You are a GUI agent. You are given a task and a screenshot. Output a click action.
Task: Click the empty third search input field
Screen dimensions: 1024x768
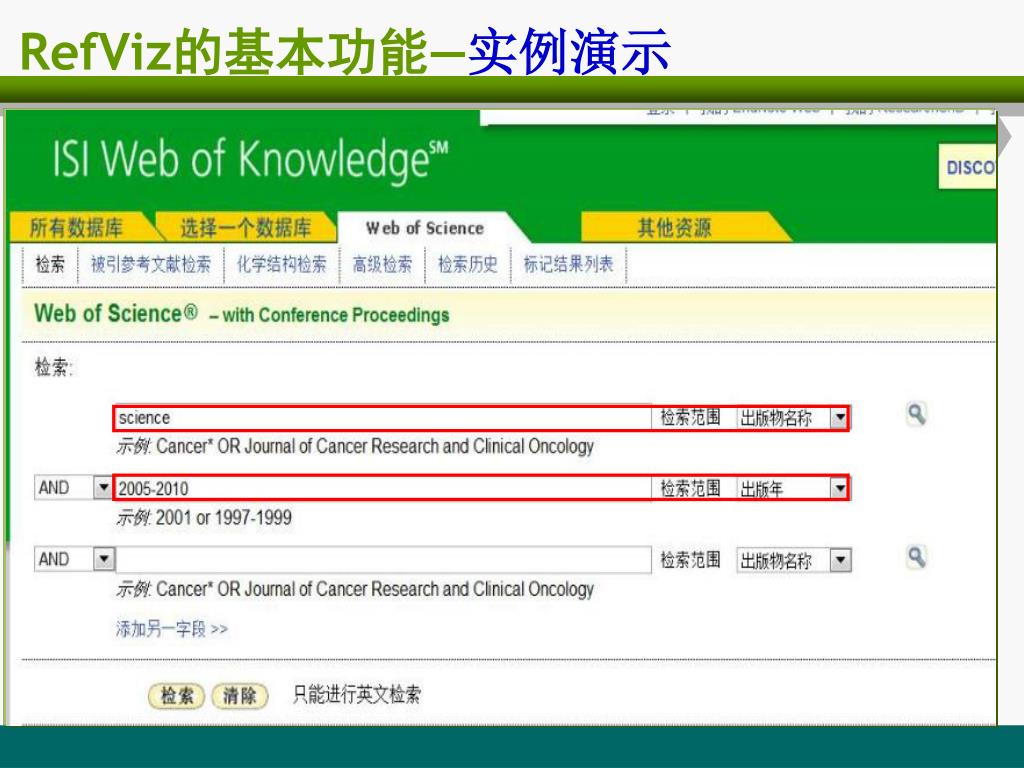pos(383,560)
